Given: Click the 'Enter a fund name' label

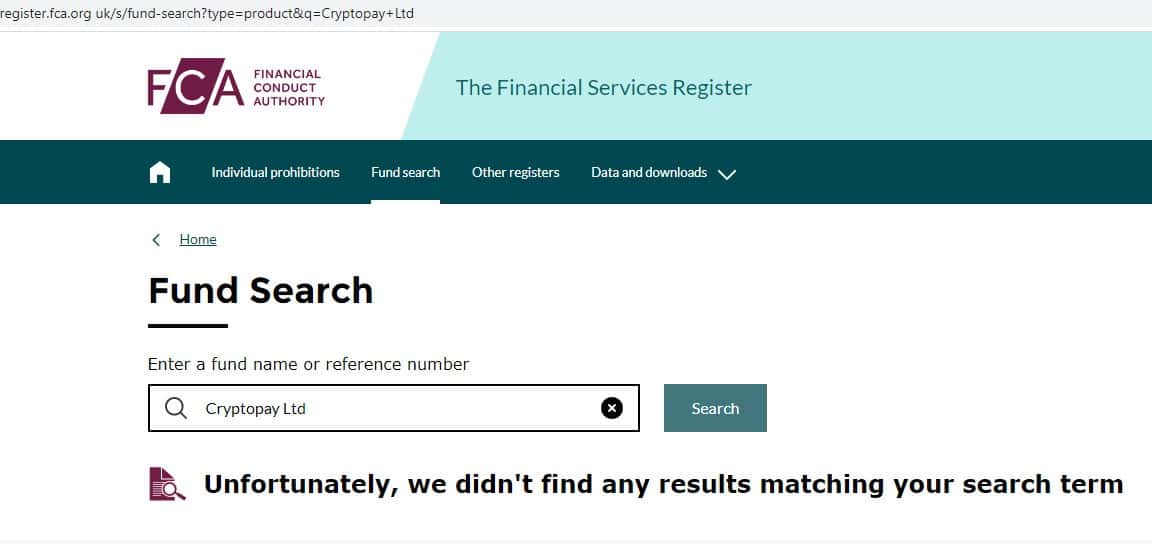Looking at the screenshot, I should pos(308,364).
